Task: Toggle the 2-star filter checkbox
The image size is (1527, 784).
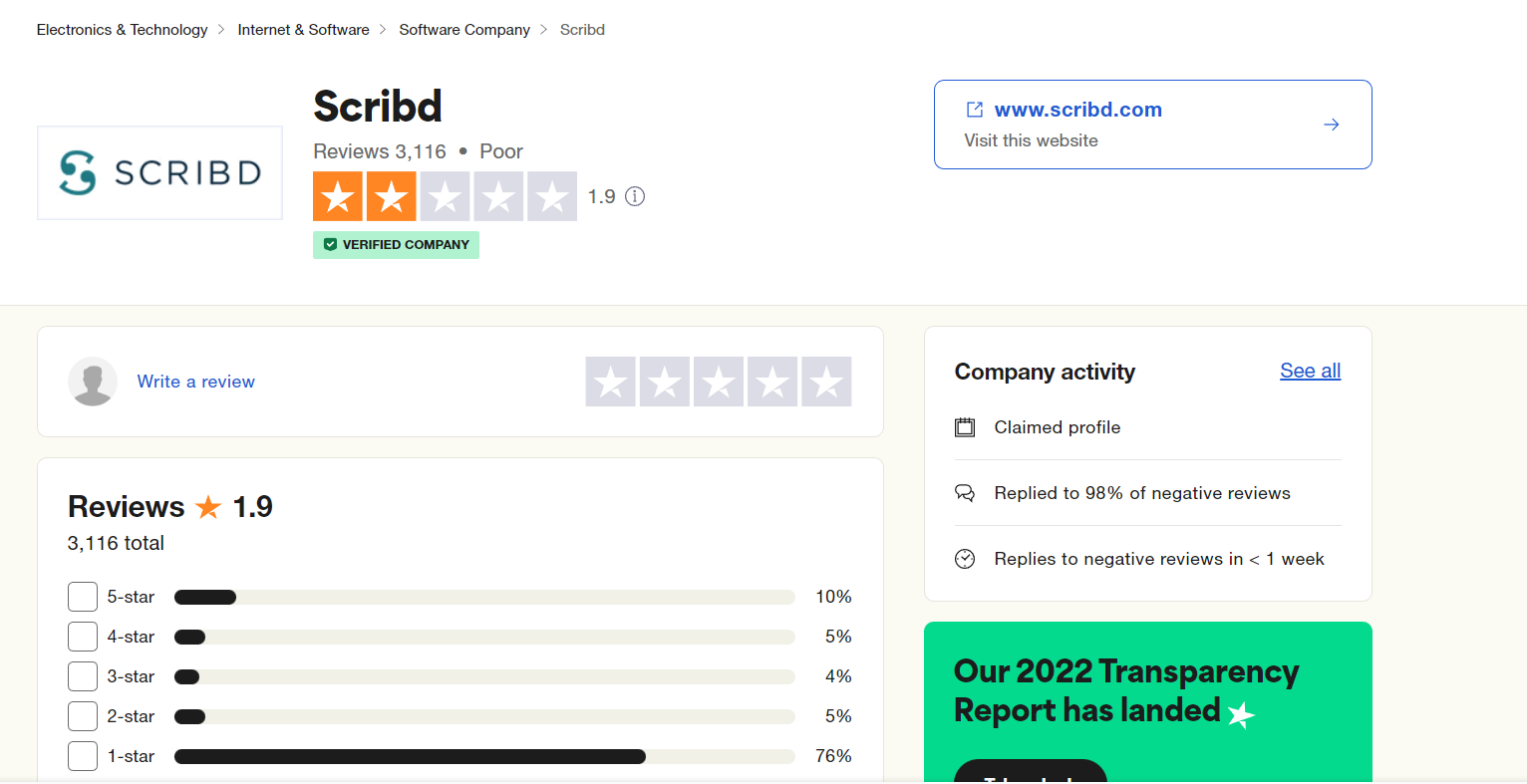Action: pyautogui.click(x=83, y=716)
